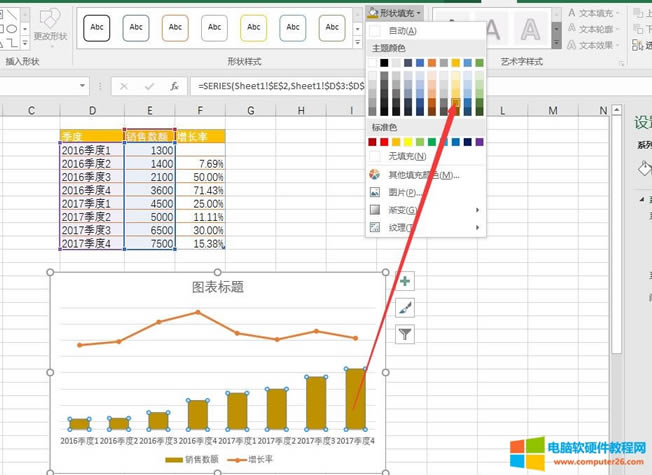Viewport: 652px width, 475px height.
Task: Click the insert function fx icon
Action: click(x=174, y=86)
